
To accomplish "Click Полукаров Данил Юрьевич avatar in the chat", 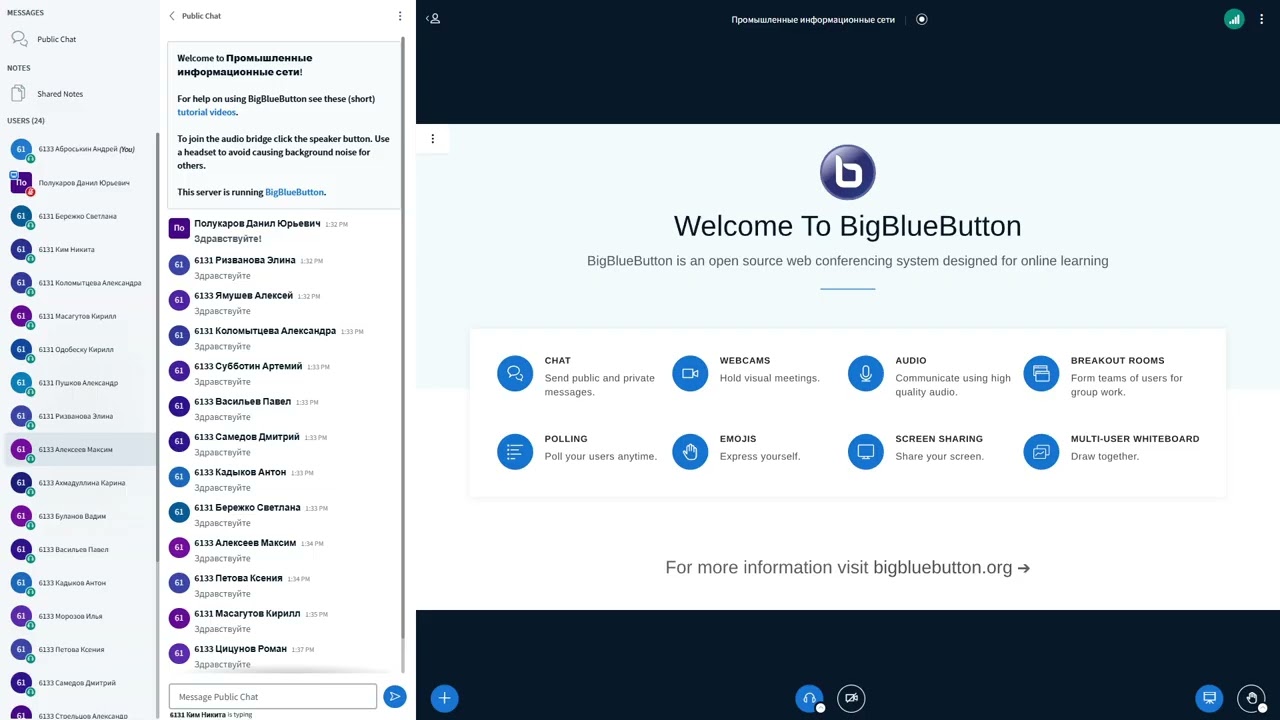I will 179,229.
